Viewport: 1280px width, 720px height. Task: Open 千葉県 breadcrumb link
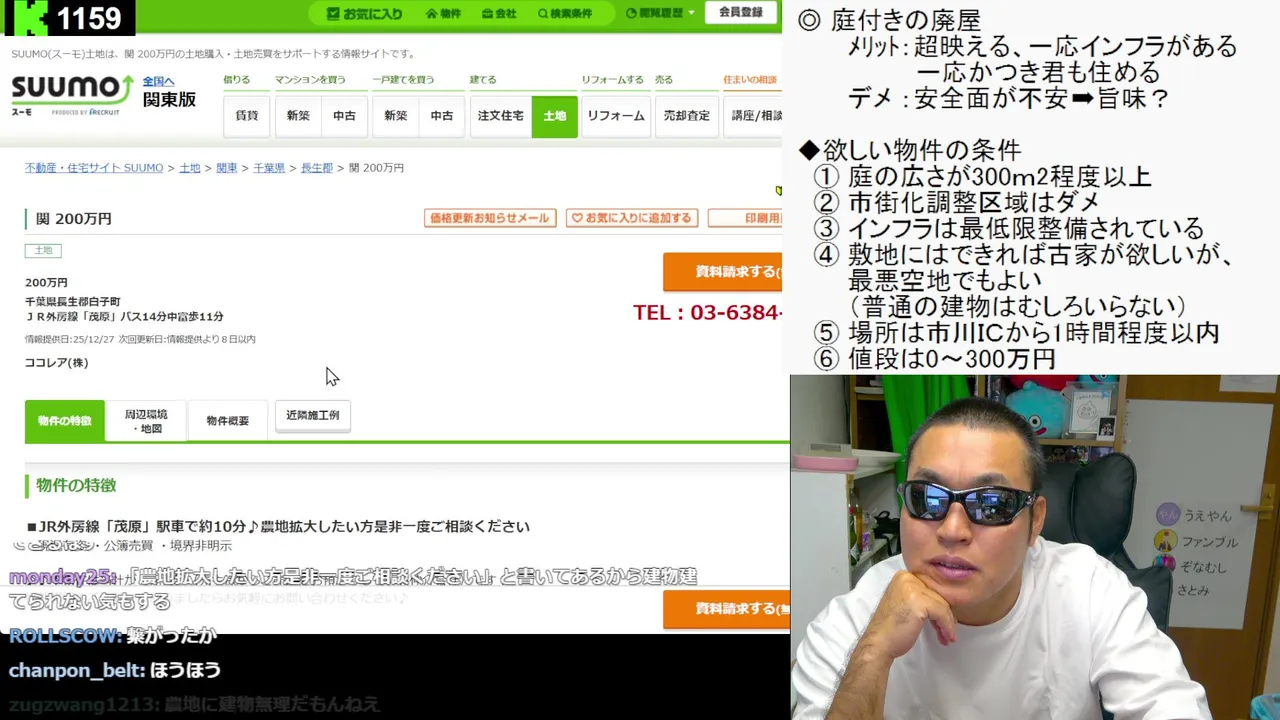pyautogui.click(x=269, y=168)
